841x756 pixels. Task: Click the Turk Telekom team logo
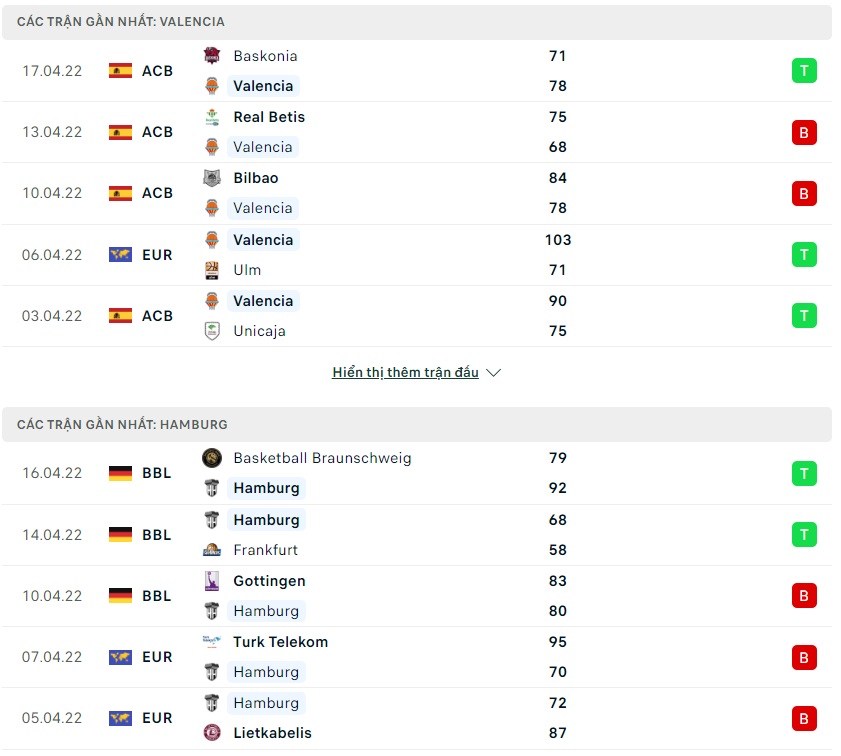tap(212, 642)
